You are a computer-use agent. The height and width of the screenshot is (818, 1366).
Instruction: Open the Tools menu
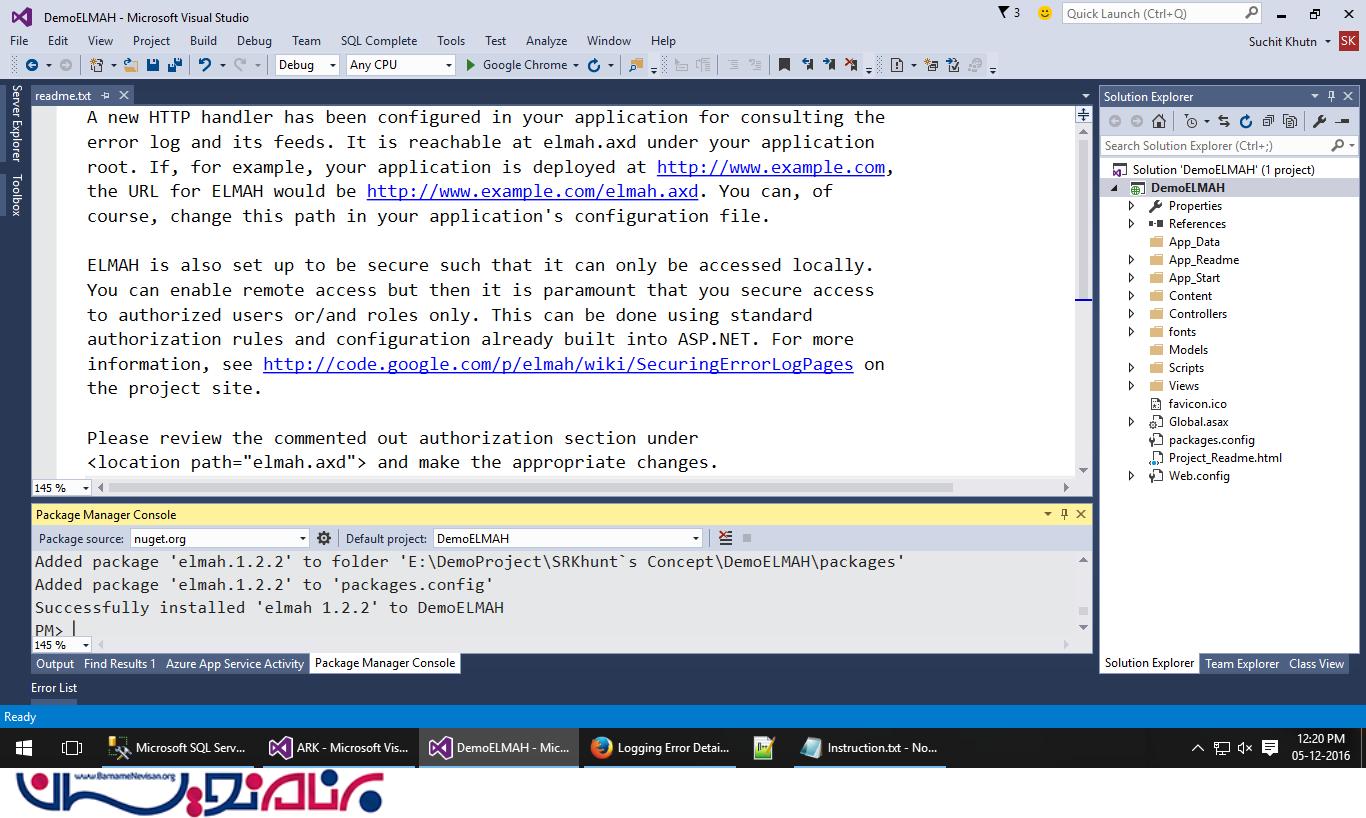[451, 41]
